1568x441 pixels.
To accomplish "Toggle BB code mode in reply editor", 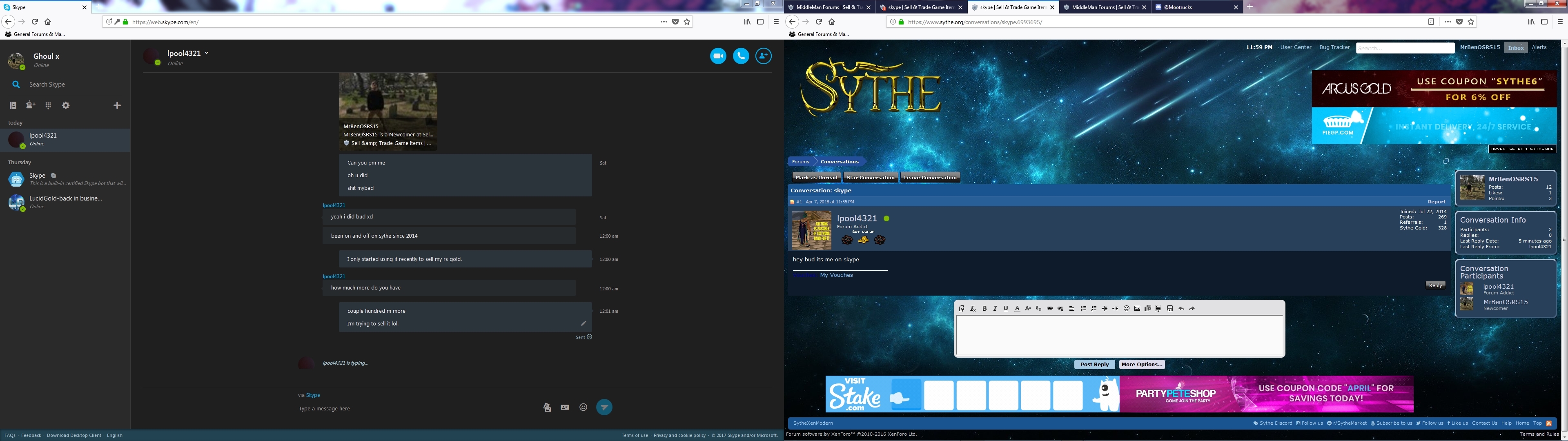I will click(962, 309).
